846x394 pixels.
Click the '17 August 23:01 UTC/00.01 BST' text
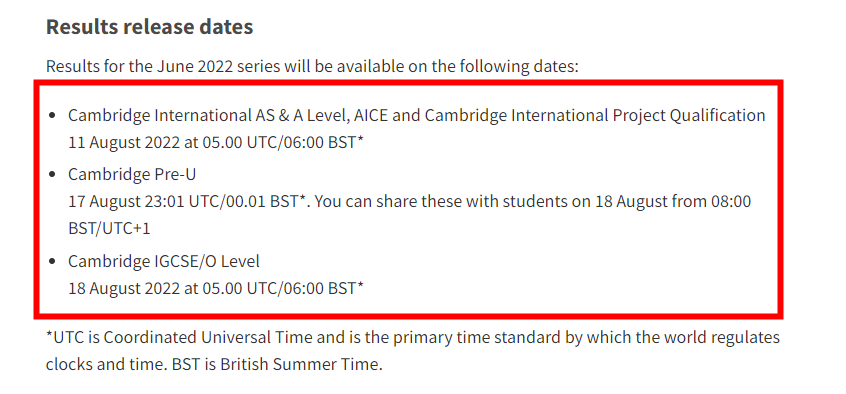coord(187,201)
